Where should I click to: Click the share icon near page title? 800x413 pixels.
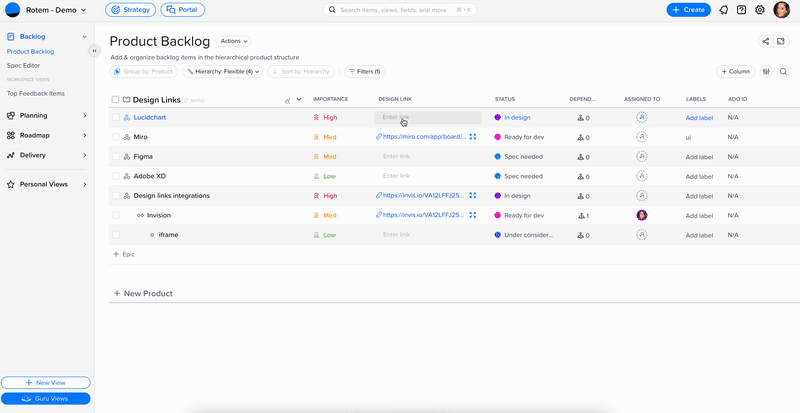[766, 41]
